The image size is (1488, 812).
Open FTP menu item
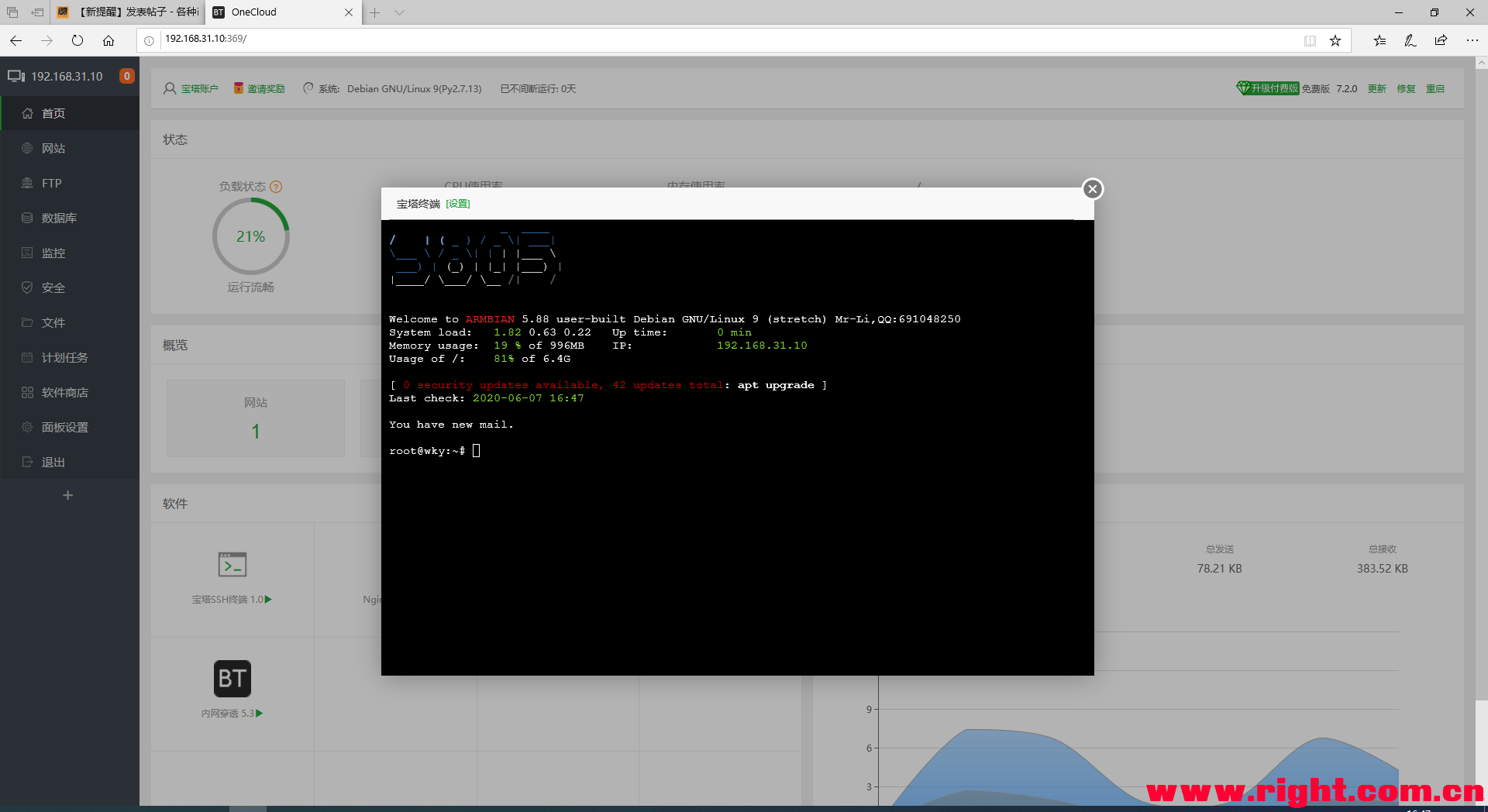70,183
